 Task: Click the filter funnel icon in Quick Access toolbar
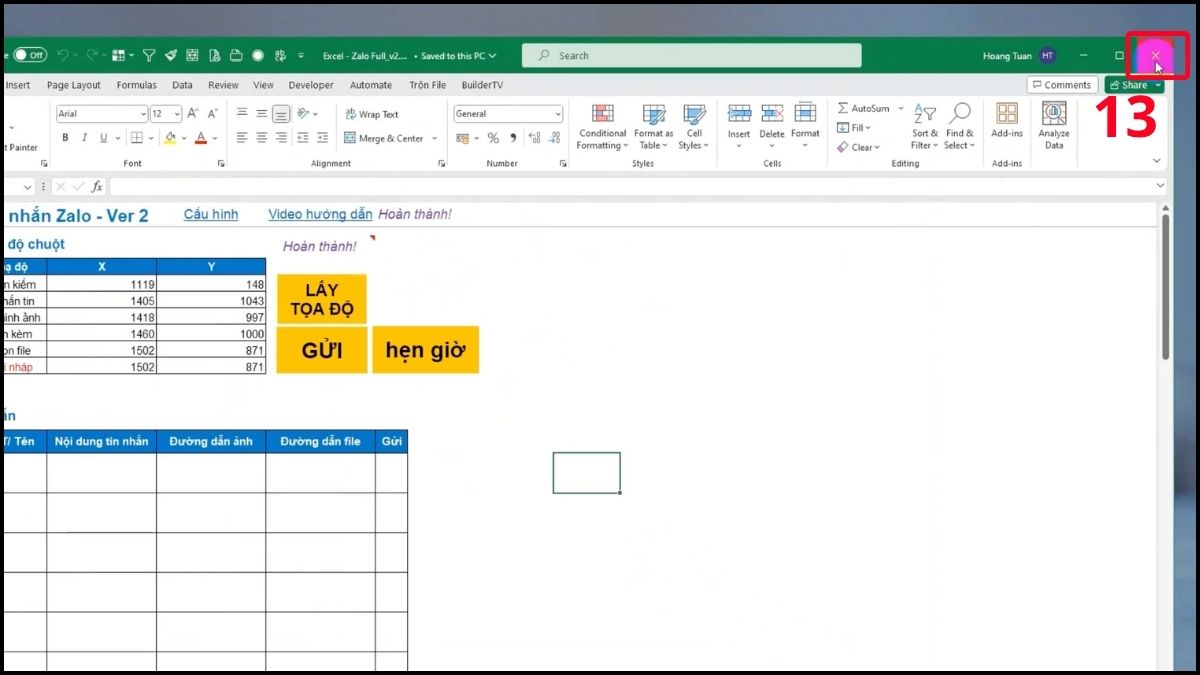[149, 55]
